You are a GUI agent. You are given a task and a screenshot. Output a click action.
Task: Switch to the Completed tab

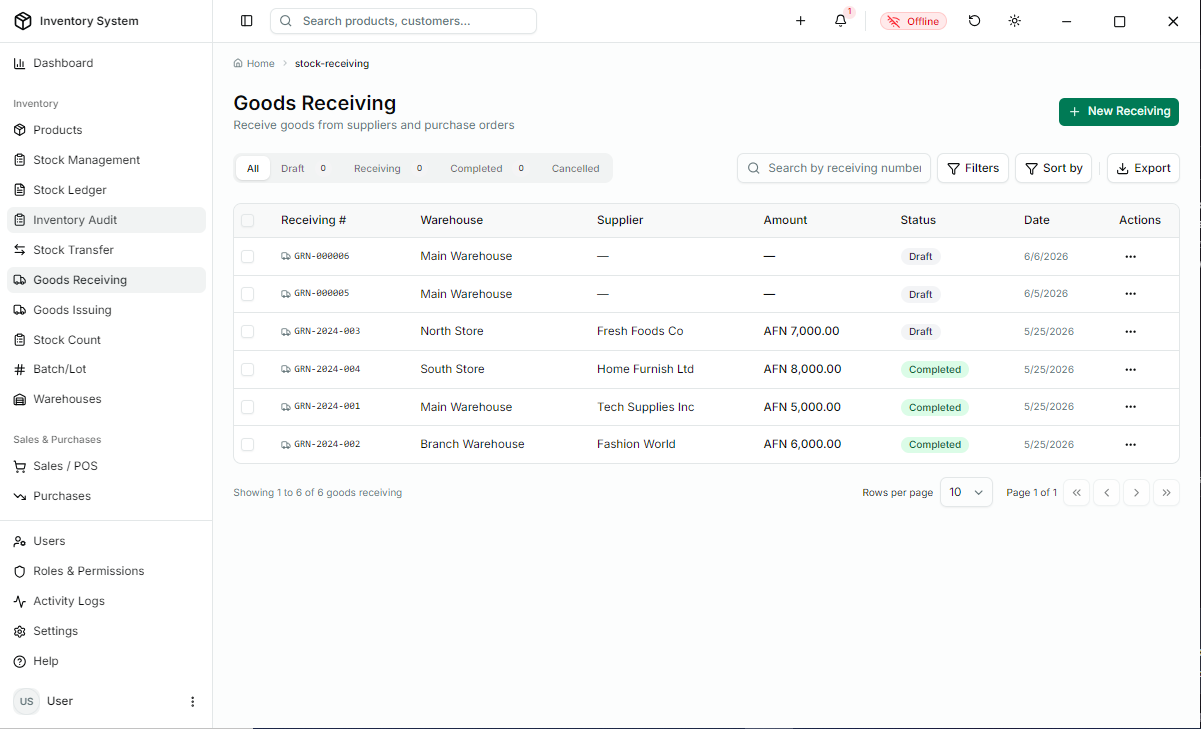tap(488, 168)
